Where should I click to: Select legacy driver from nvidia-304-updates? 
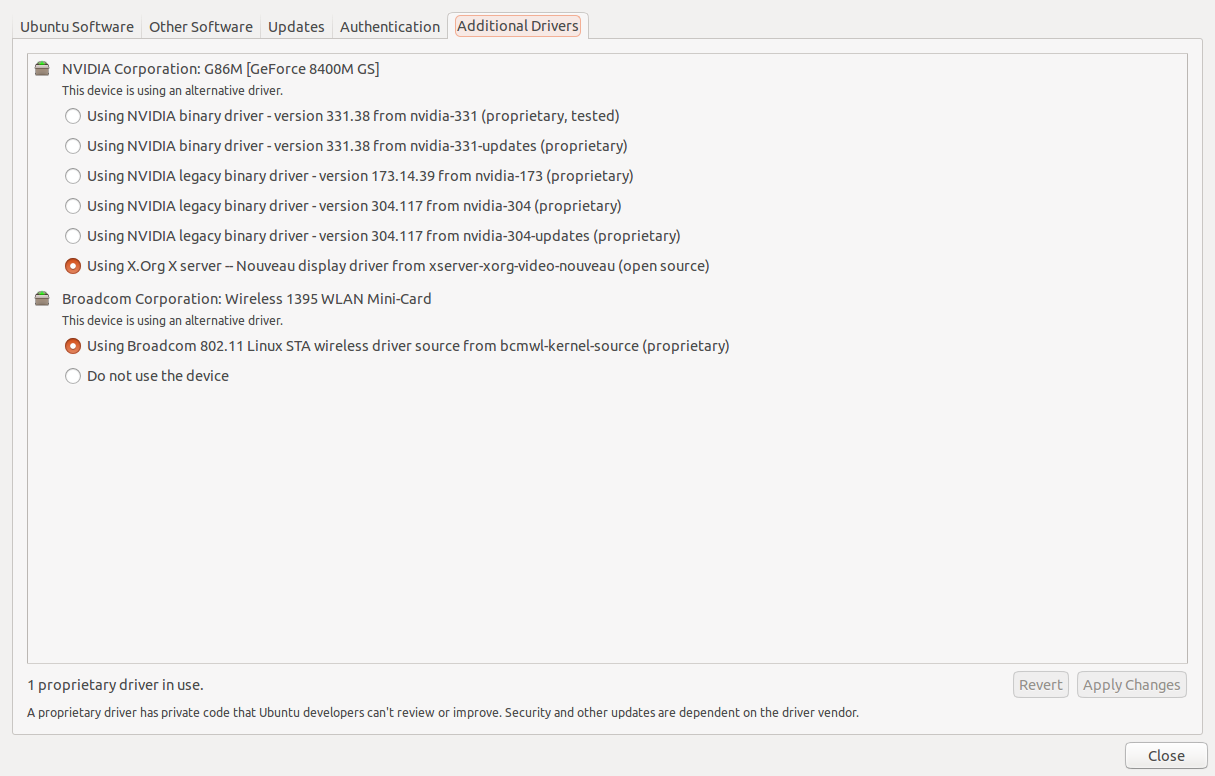click(372, 236)
